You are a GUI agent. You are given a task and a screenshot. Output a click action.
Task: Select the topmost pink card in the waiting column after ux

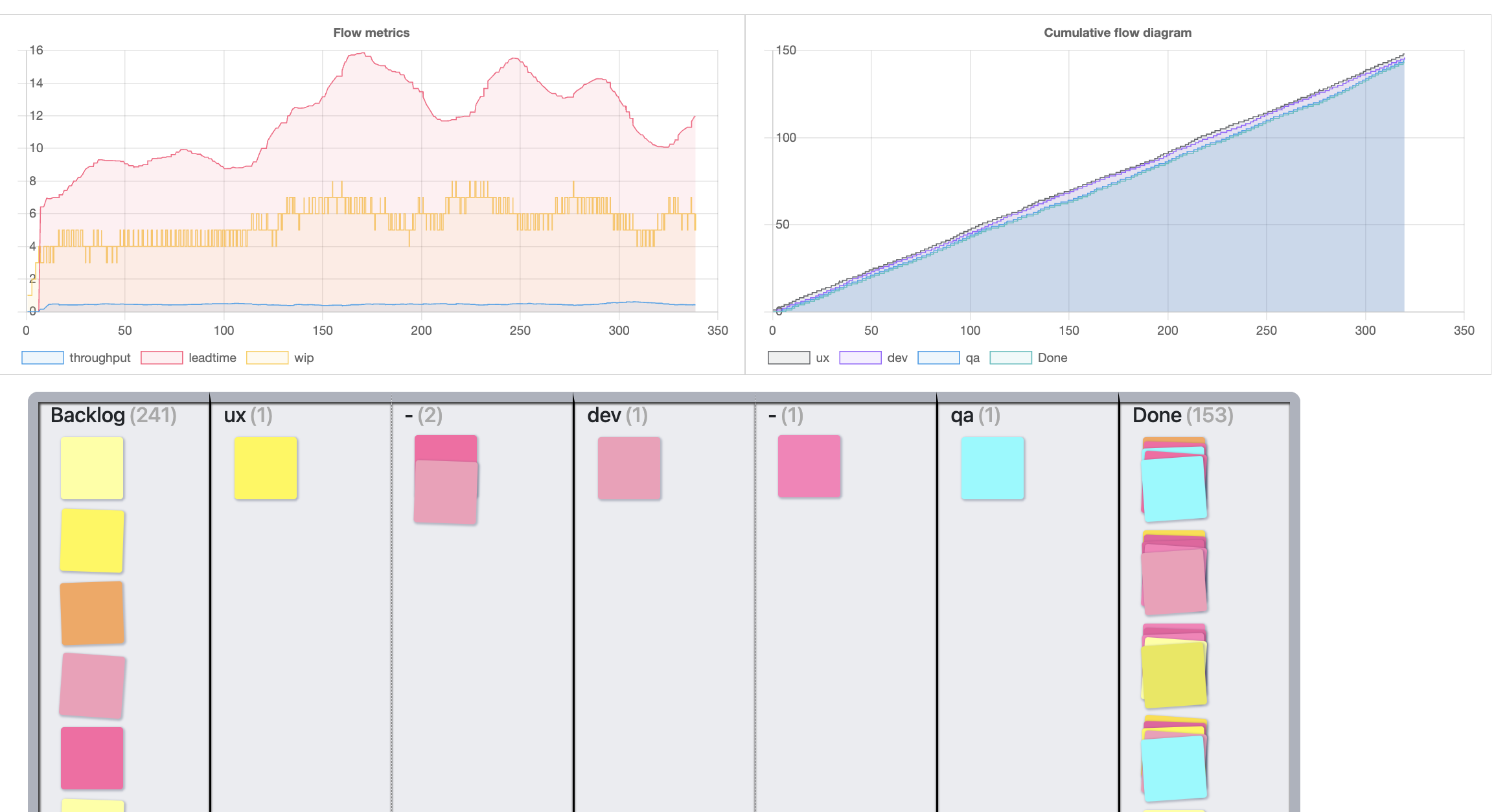pyautogui.click(x=446, y=448)
